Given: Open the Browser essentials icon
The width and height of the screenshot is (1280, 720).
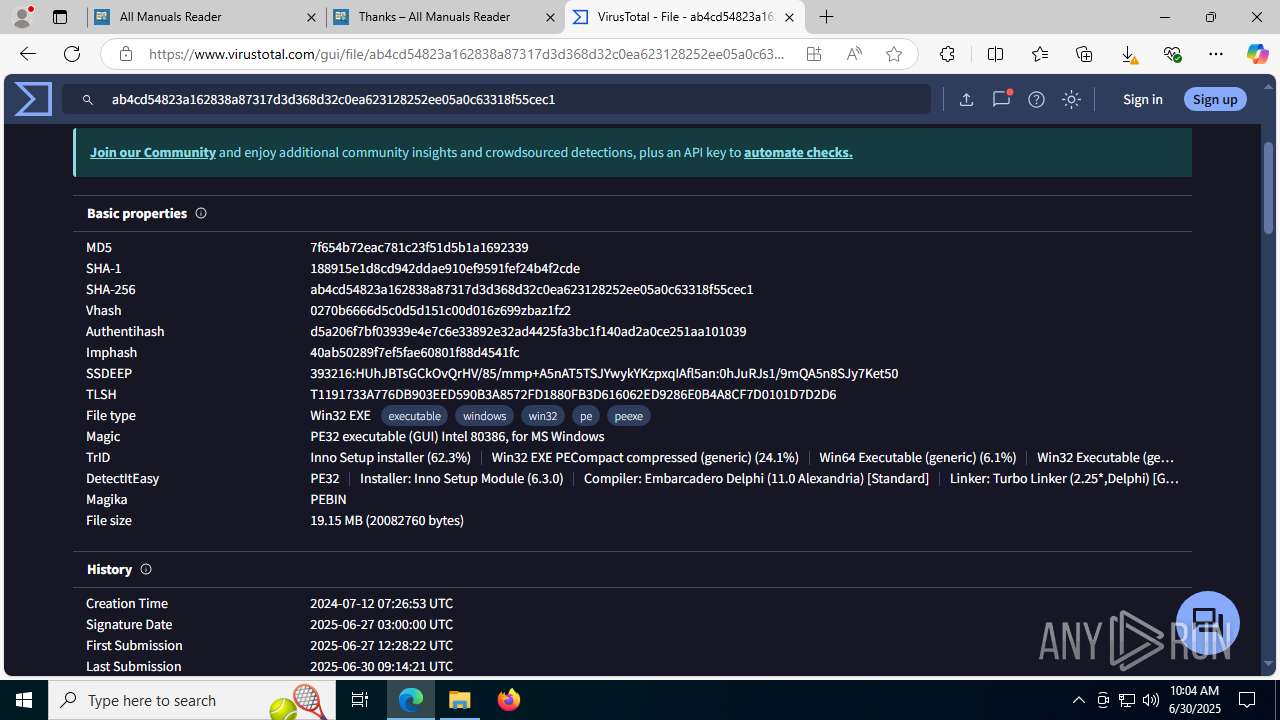Looking at the screenshot, I should pos(1172,54).
